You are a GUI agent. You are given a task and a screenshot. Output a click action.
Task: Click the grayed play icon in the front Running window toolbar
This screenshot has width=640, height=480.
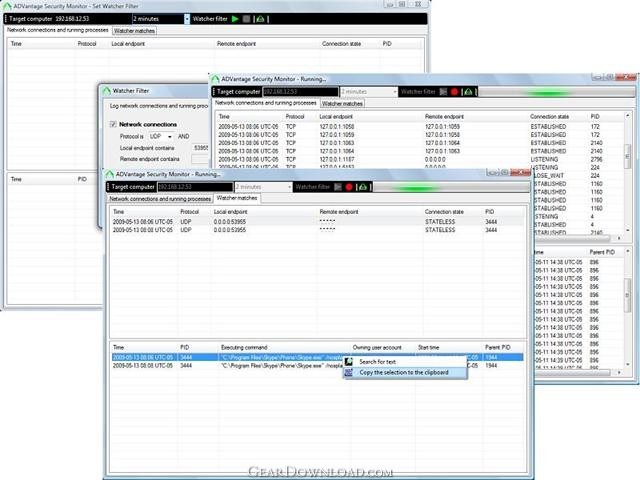point(338,187)
